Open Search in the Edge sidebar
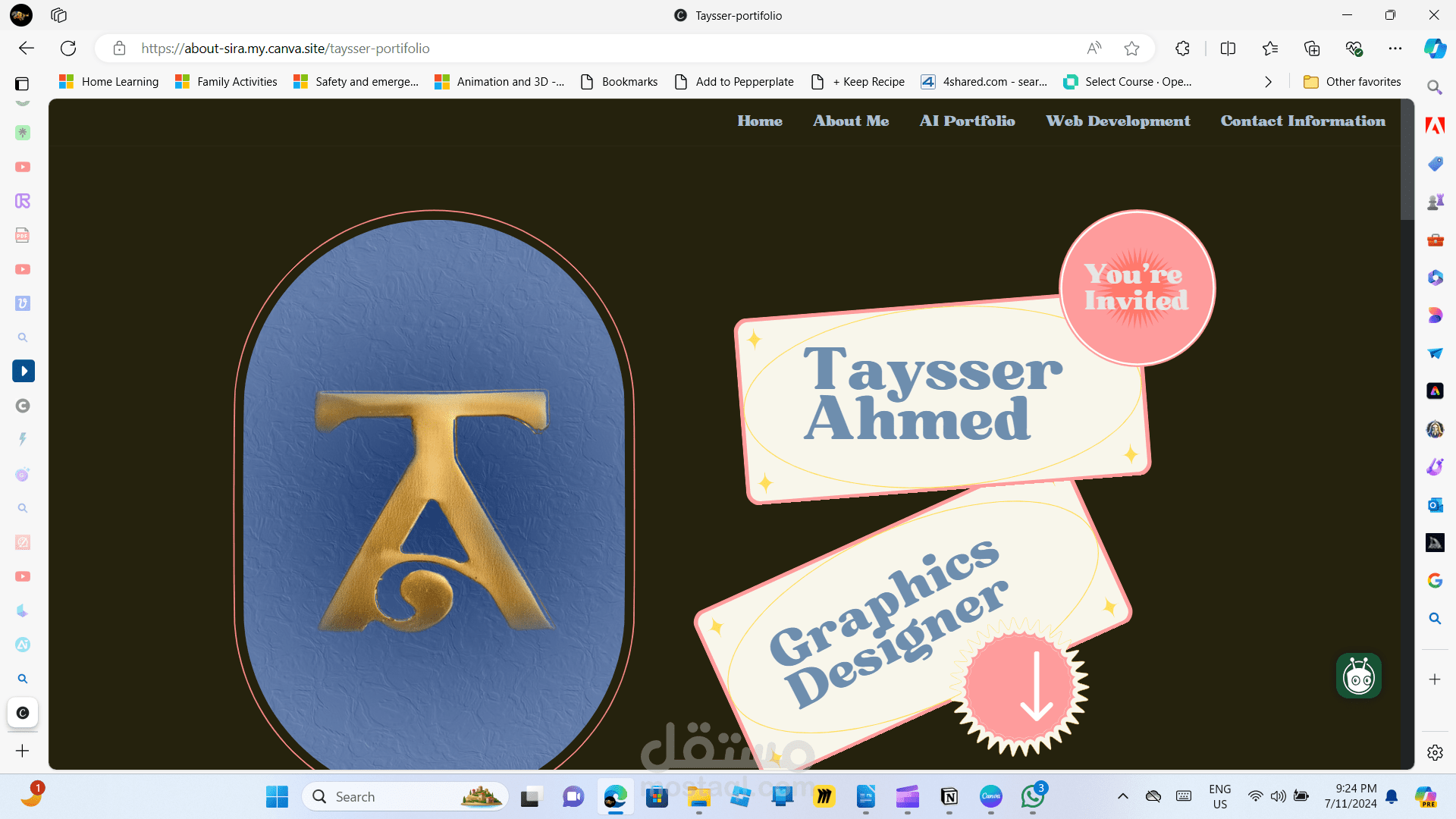This screenshot has height=819, width=1456. coord(1435,88)
